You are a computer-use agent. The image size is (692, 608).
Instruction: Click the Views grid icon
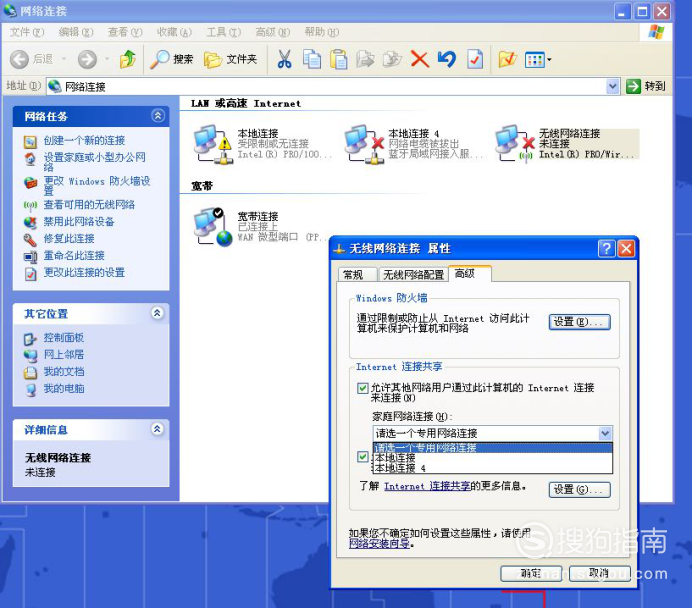point(534,60)
